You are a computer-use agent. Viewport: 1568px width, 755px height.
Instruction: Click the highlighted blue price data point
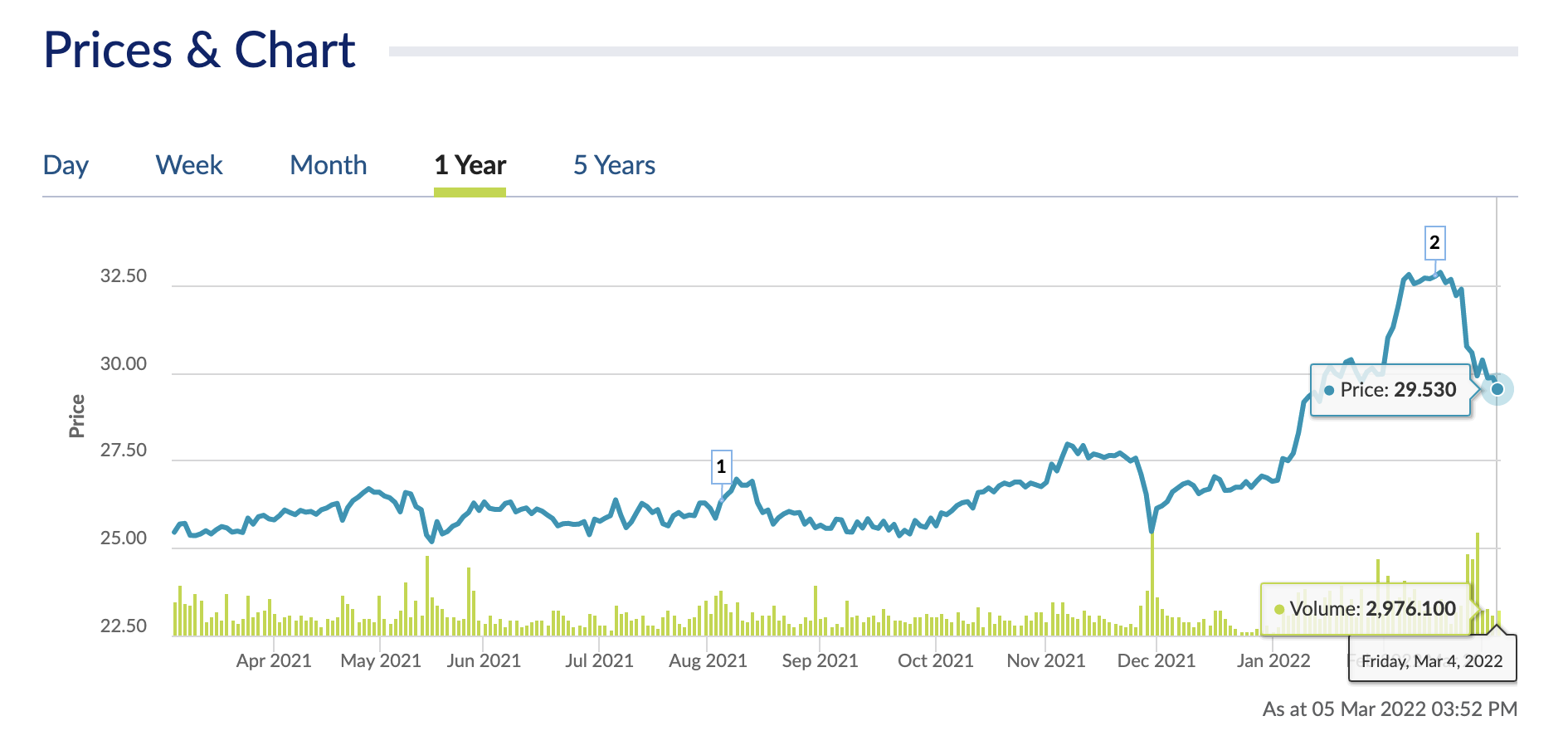1497,389
